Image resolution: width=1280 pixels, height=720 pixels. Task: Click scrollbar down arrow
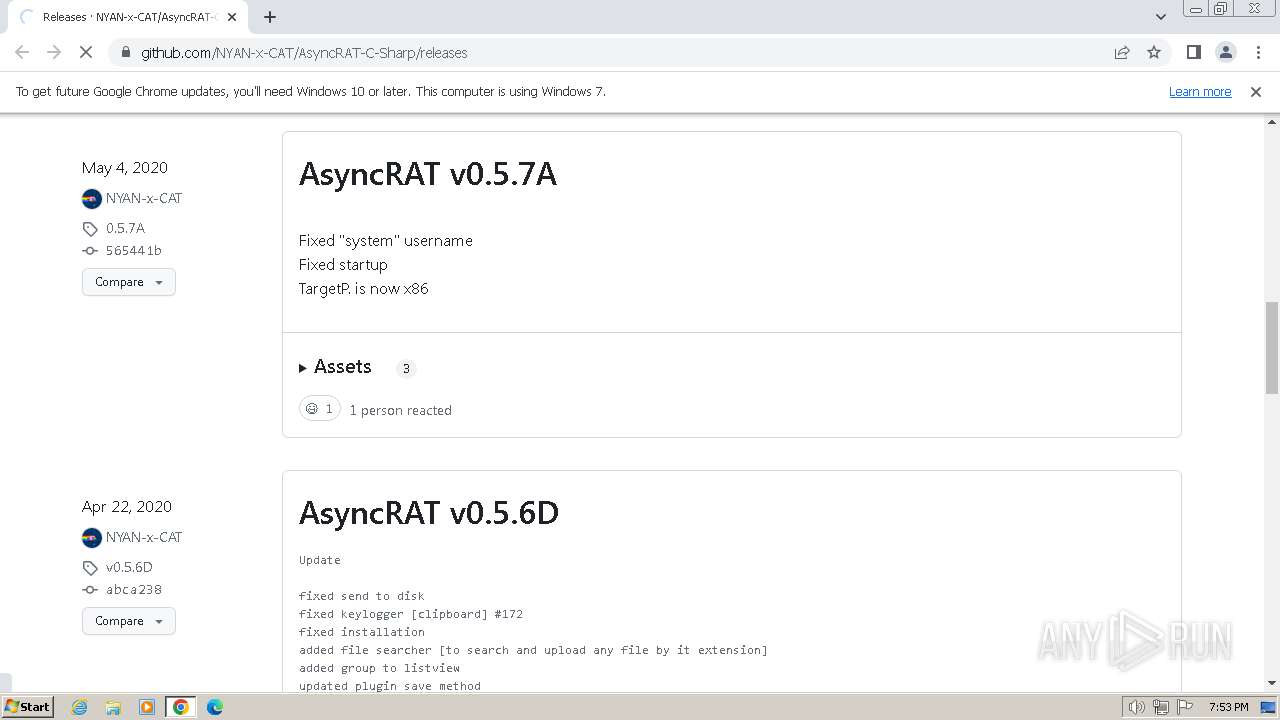click(1272, 683)
